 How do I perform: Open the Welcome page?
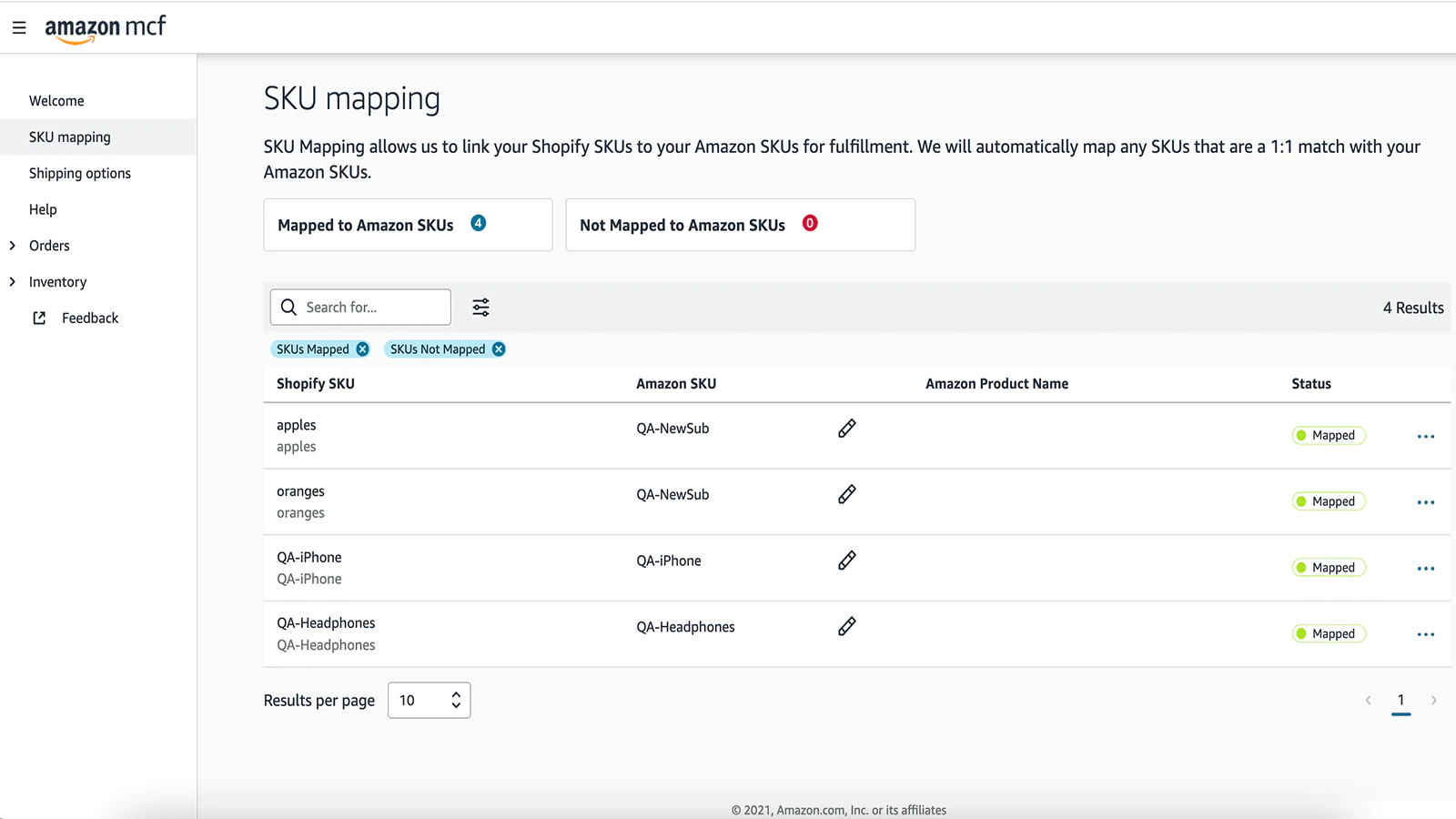coord(56,101)
